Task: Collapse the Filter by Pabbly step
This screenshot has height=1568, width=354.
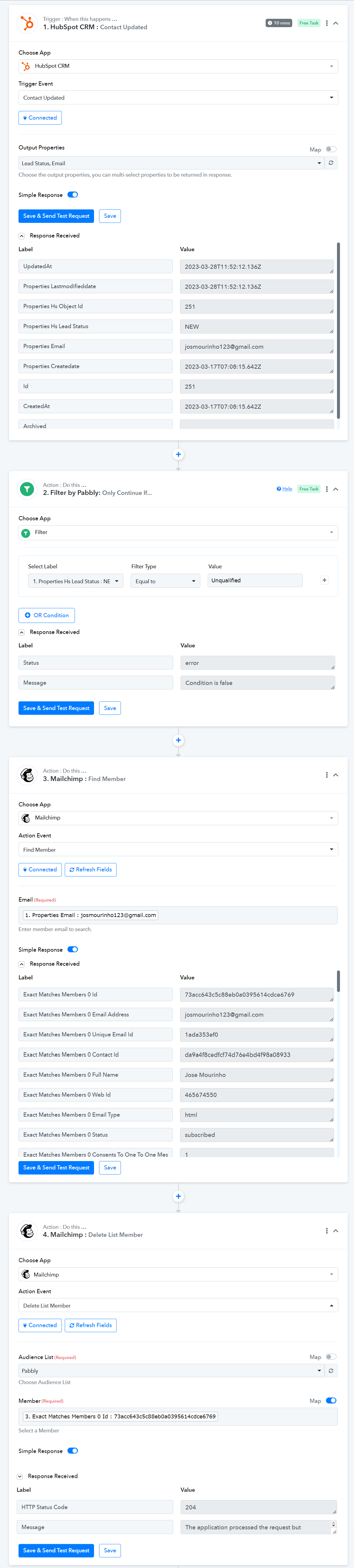Action: click(x=336, y=489)
